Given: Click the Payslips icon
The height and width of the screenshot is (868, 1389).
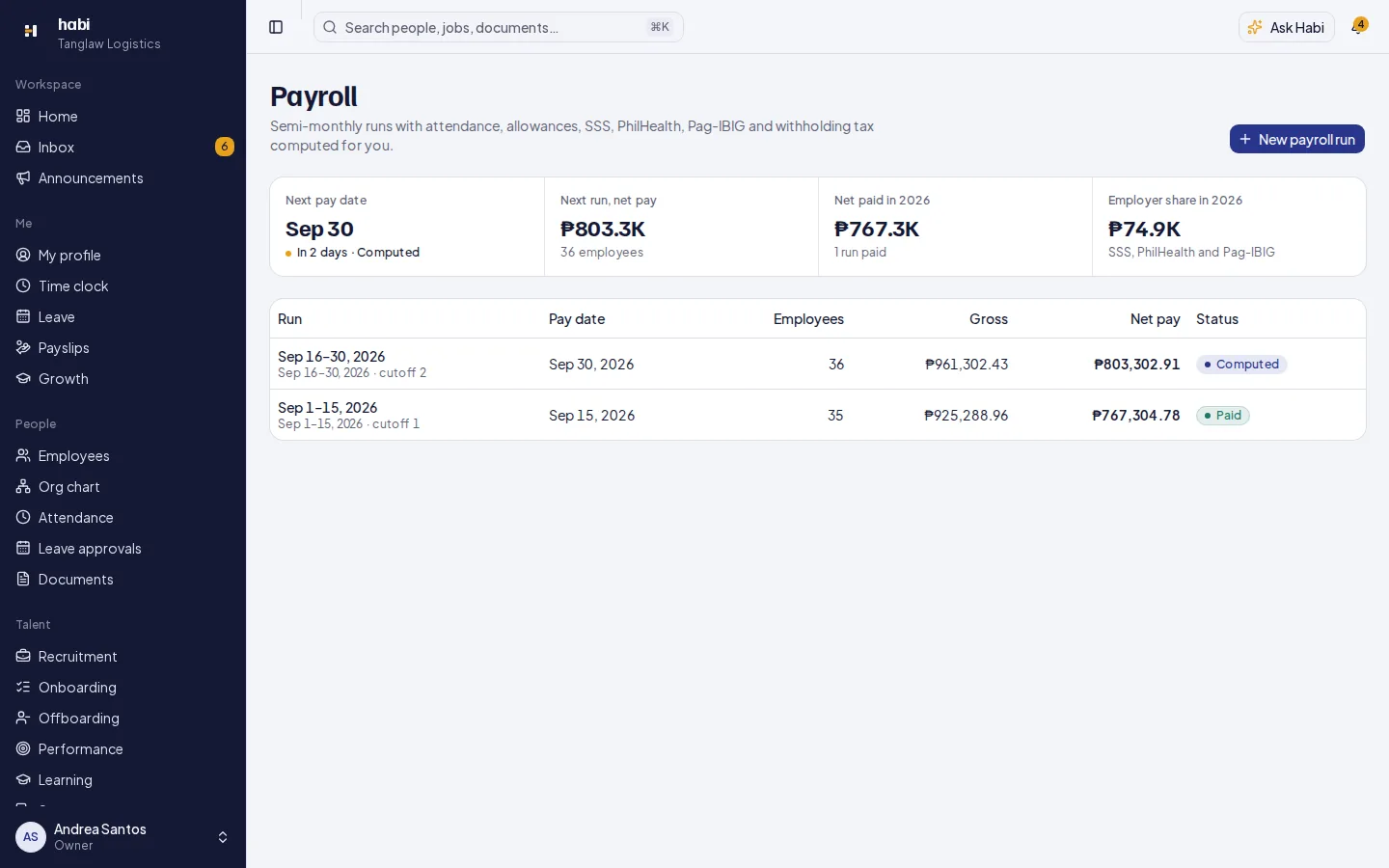Looking at the screenshot, I should click(23, 347).
